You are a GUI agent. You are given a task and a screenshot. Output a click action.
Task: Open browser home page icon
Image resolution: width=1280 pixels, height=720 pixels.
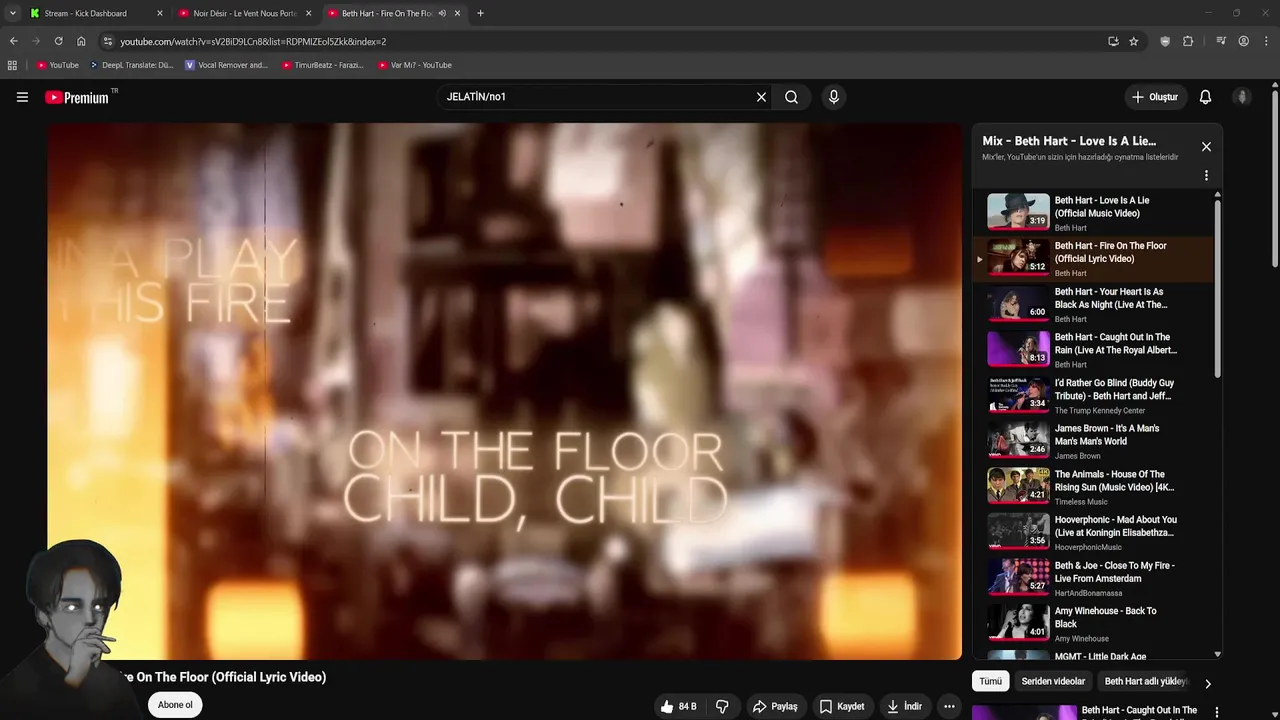click(x=81, y=41)
